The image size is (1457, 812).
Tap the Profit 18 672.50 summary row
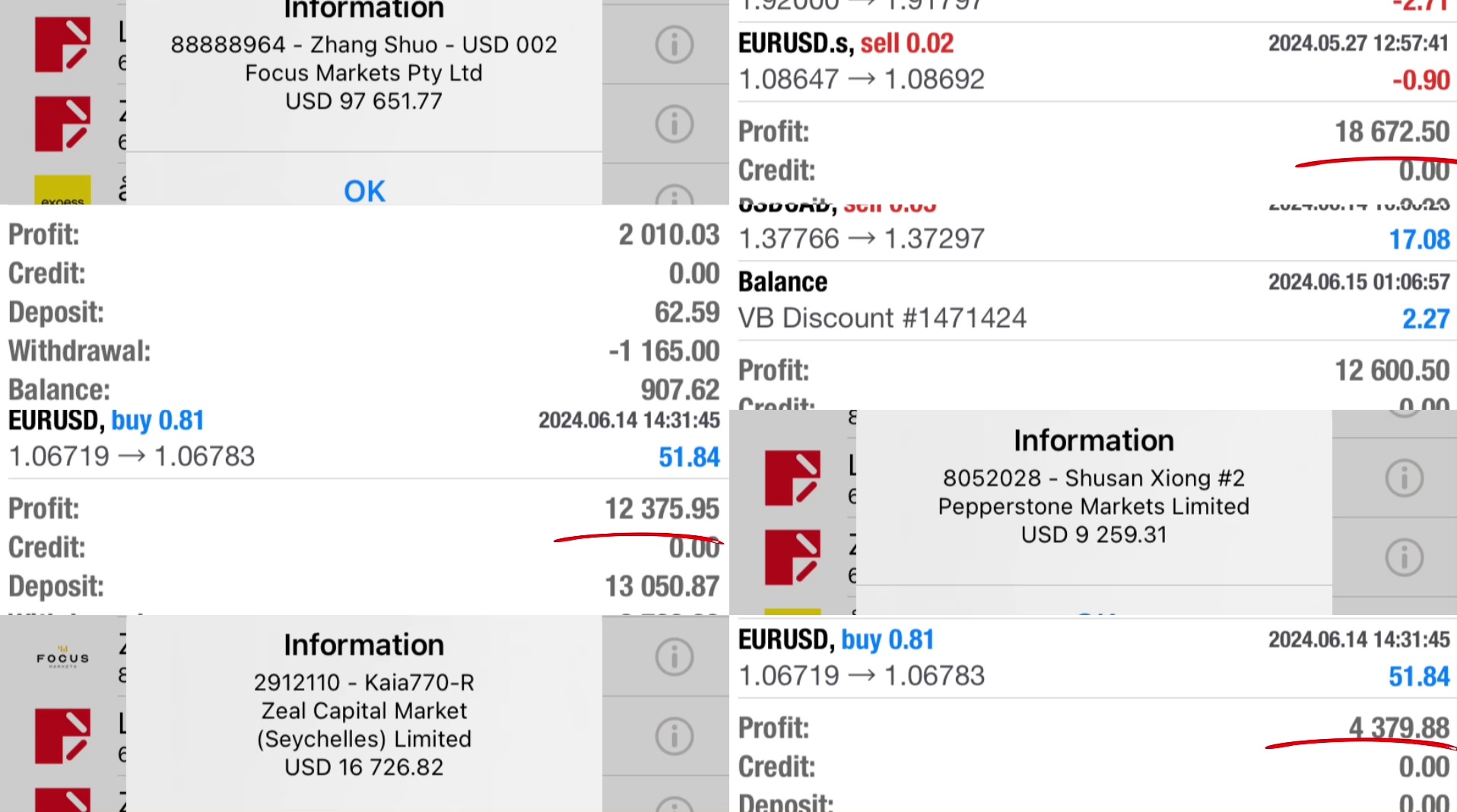coord(1094,132)
